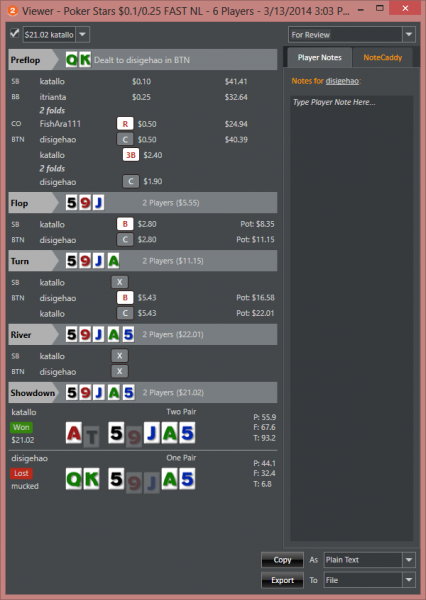The height and width of the screenshot is (600, 426).
Task: Click katallo's river check X badge
Action: tap(119, 356)
